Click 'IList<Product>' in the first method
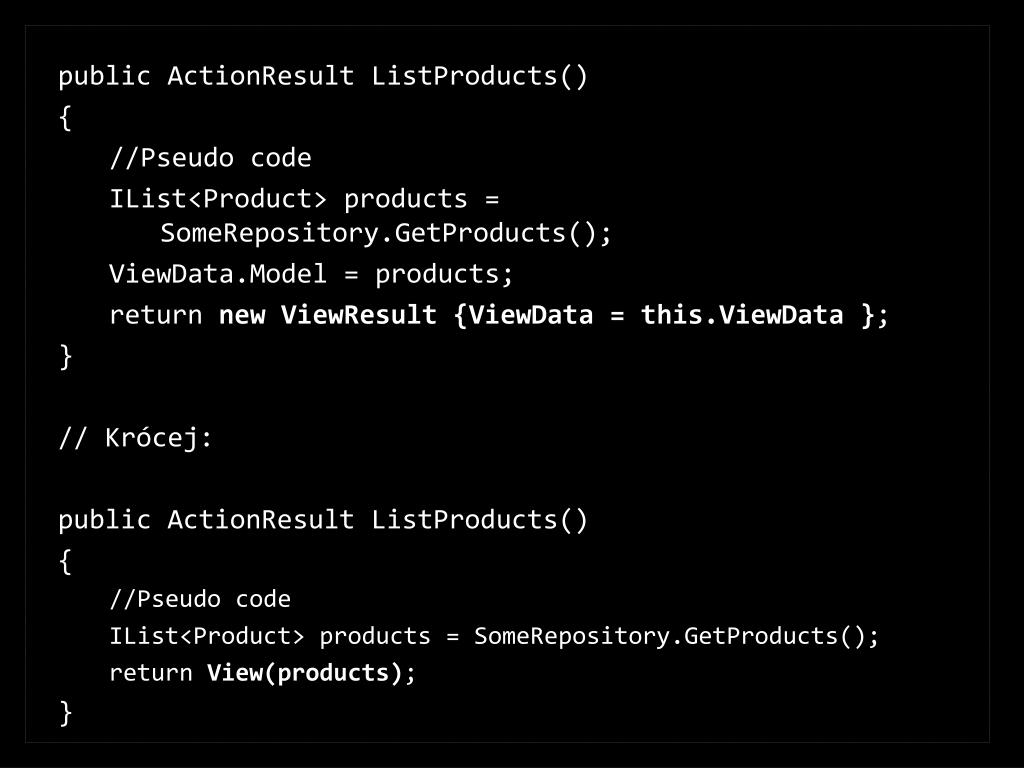The width and height of the screenshot is (1024, 768). (217, 199)
